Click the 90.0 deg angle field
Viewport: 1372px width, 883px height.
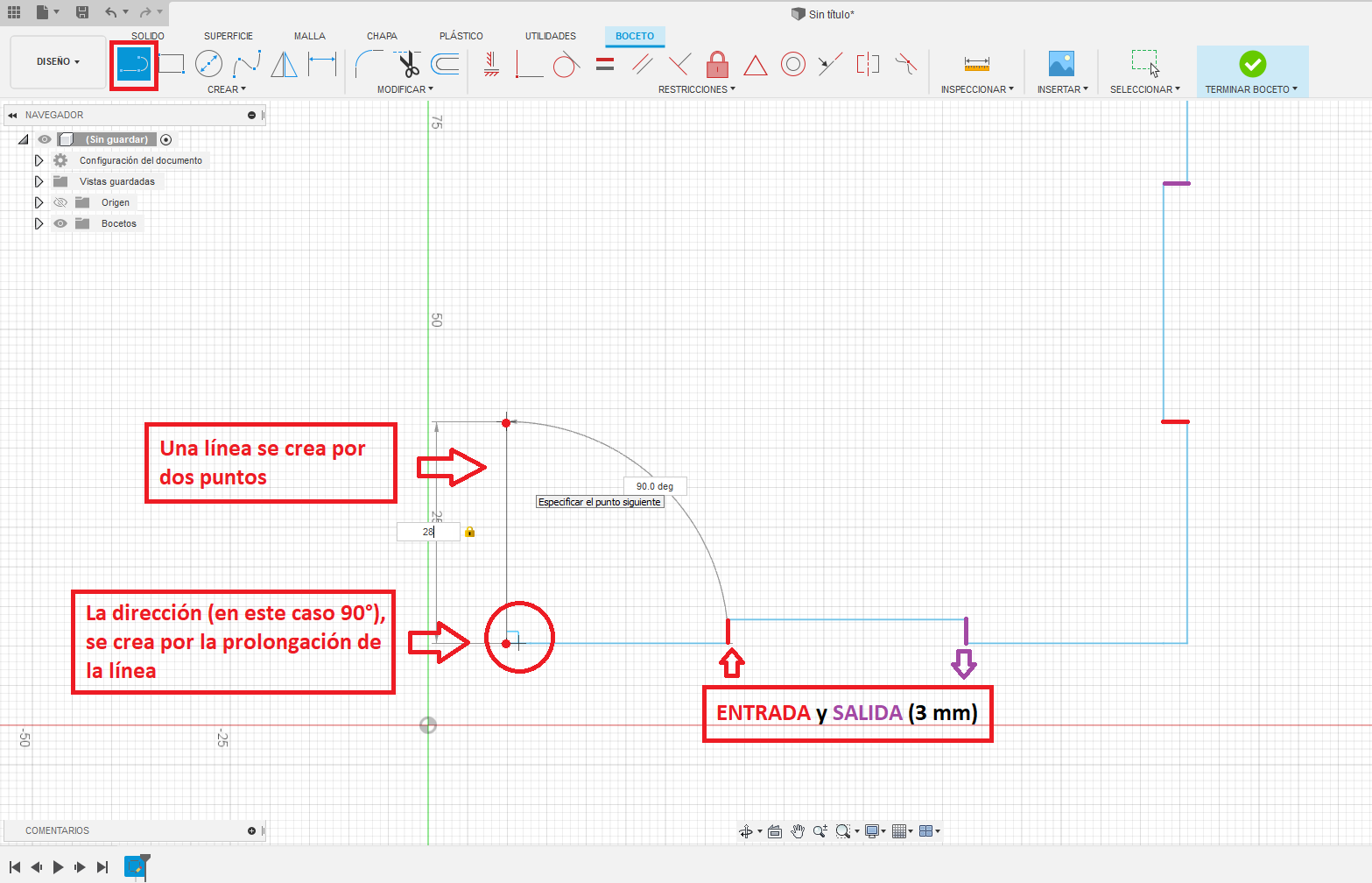pos(655,486)
